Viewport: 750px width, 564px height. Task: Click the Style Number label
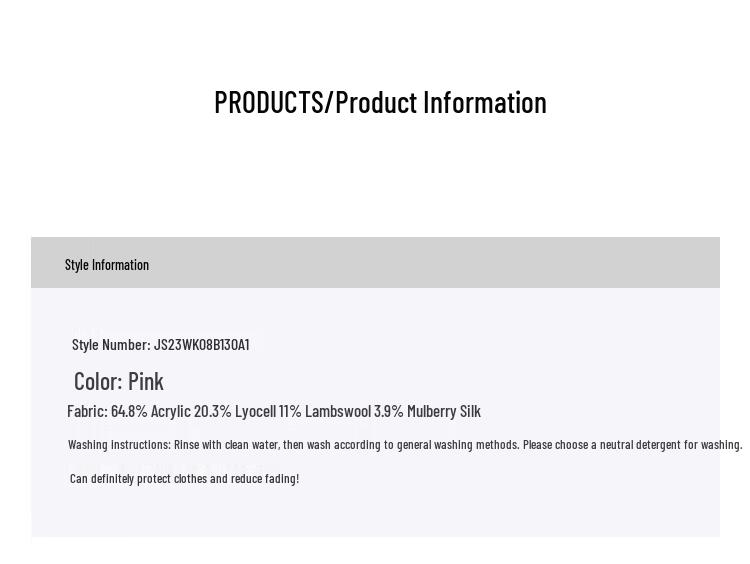[x=111, y=345]
